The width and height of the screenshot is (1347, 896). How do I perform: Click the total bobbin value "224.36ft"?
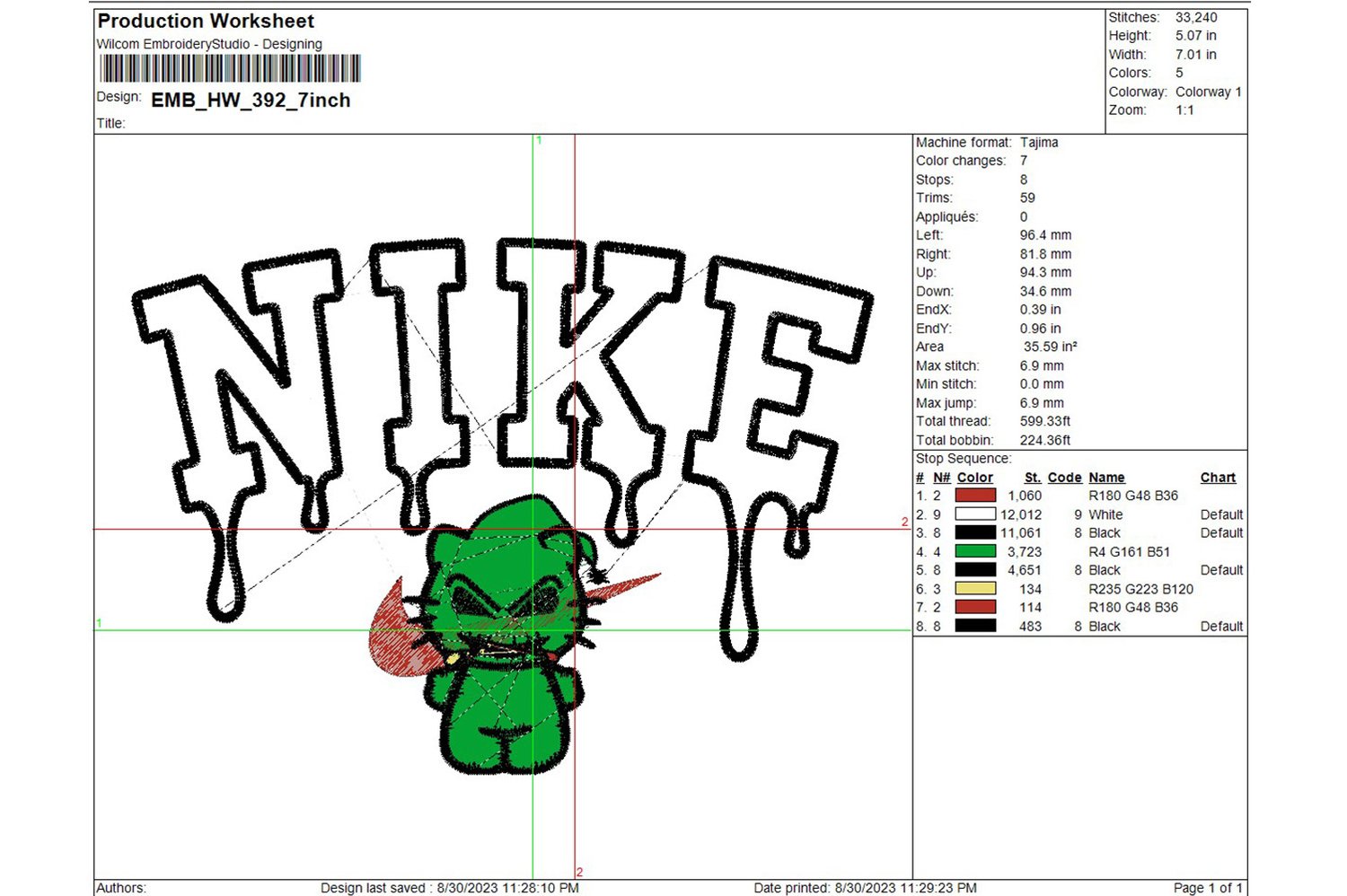coord(1045,440)
